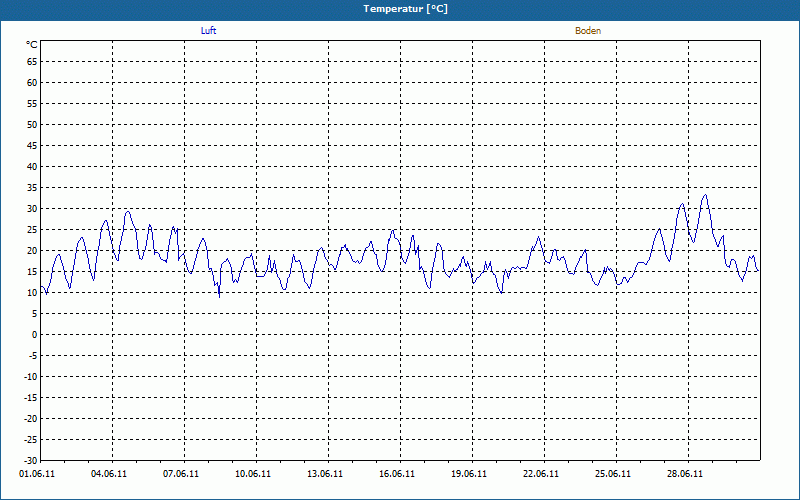Click the positive 25 value on the y-axis
The height and width of the screenshot is (500, 800).
point(32,230)
